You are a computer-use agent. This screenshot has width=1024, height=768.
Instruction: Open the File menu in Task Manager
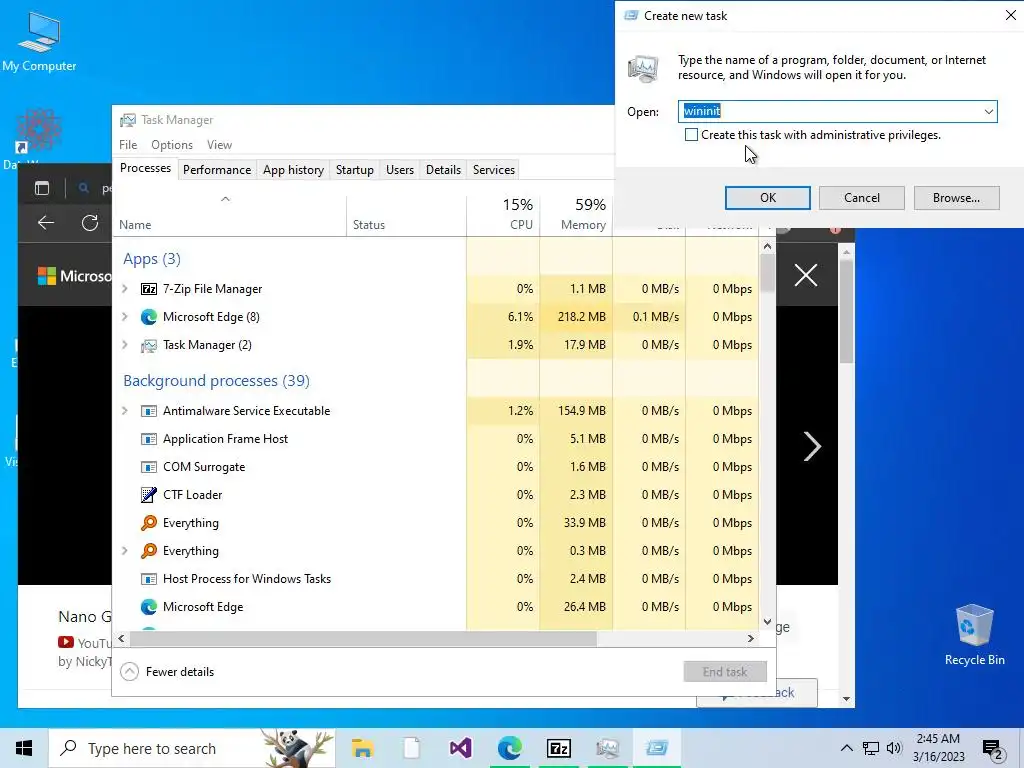pyautogui.click(x=128, y=145)
